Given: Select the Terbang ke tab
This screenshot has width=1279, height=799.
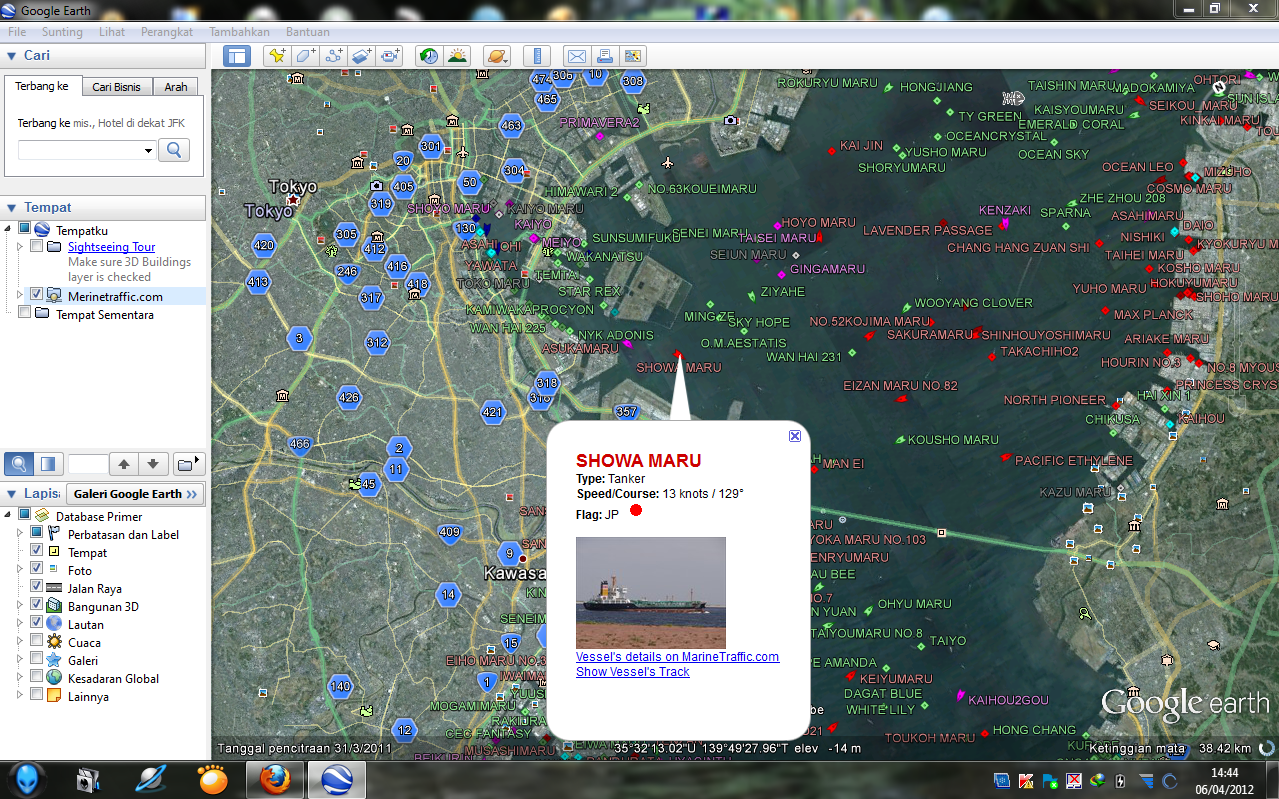Looking at the screenshot, I should click(x=42, y=86).
